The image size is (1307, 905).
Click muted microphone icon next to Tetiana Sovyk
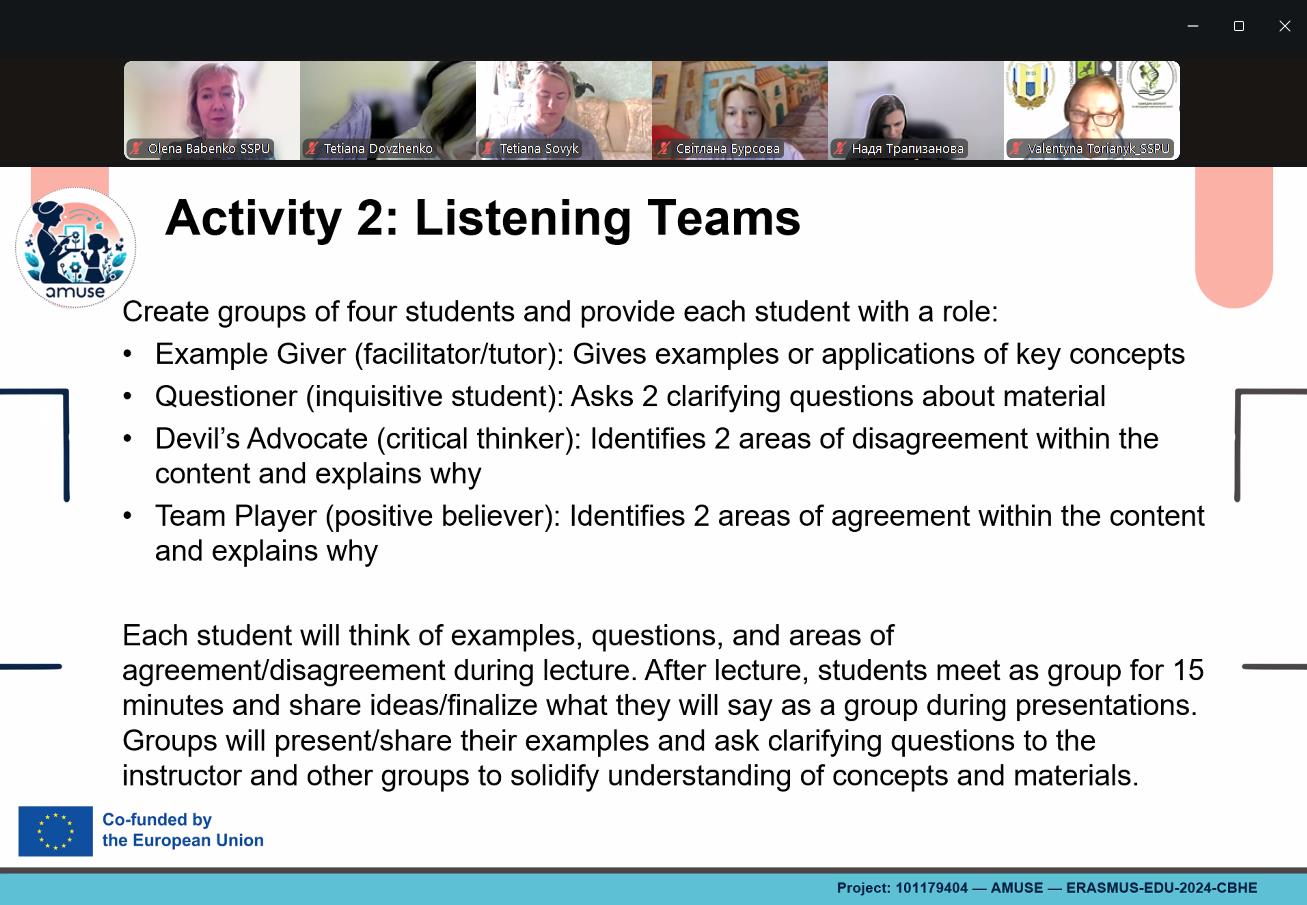pos(489,149)
